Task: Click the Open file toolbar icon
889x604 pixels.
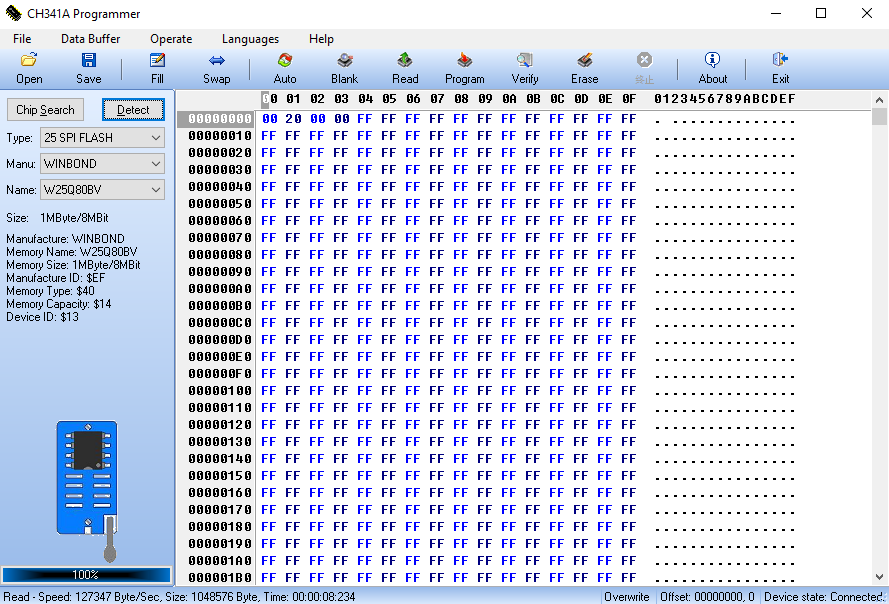Action: 29,68
